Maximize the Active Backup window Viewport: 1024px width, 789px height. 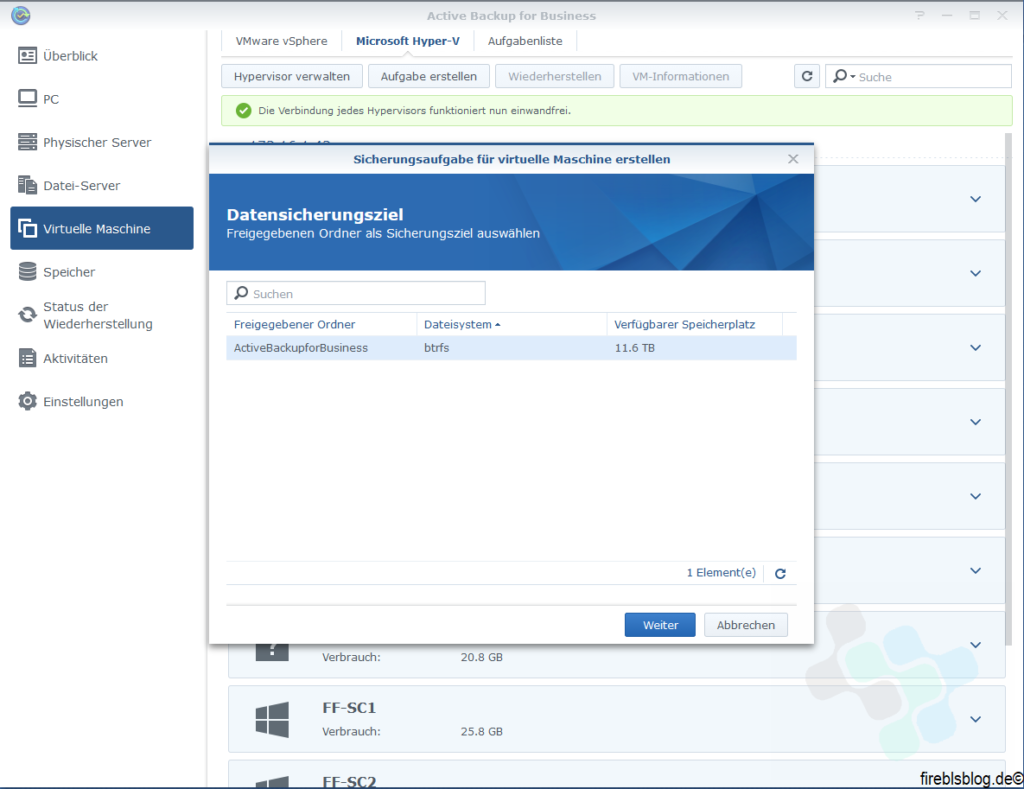pyautogui.click(x=974, y=15)
